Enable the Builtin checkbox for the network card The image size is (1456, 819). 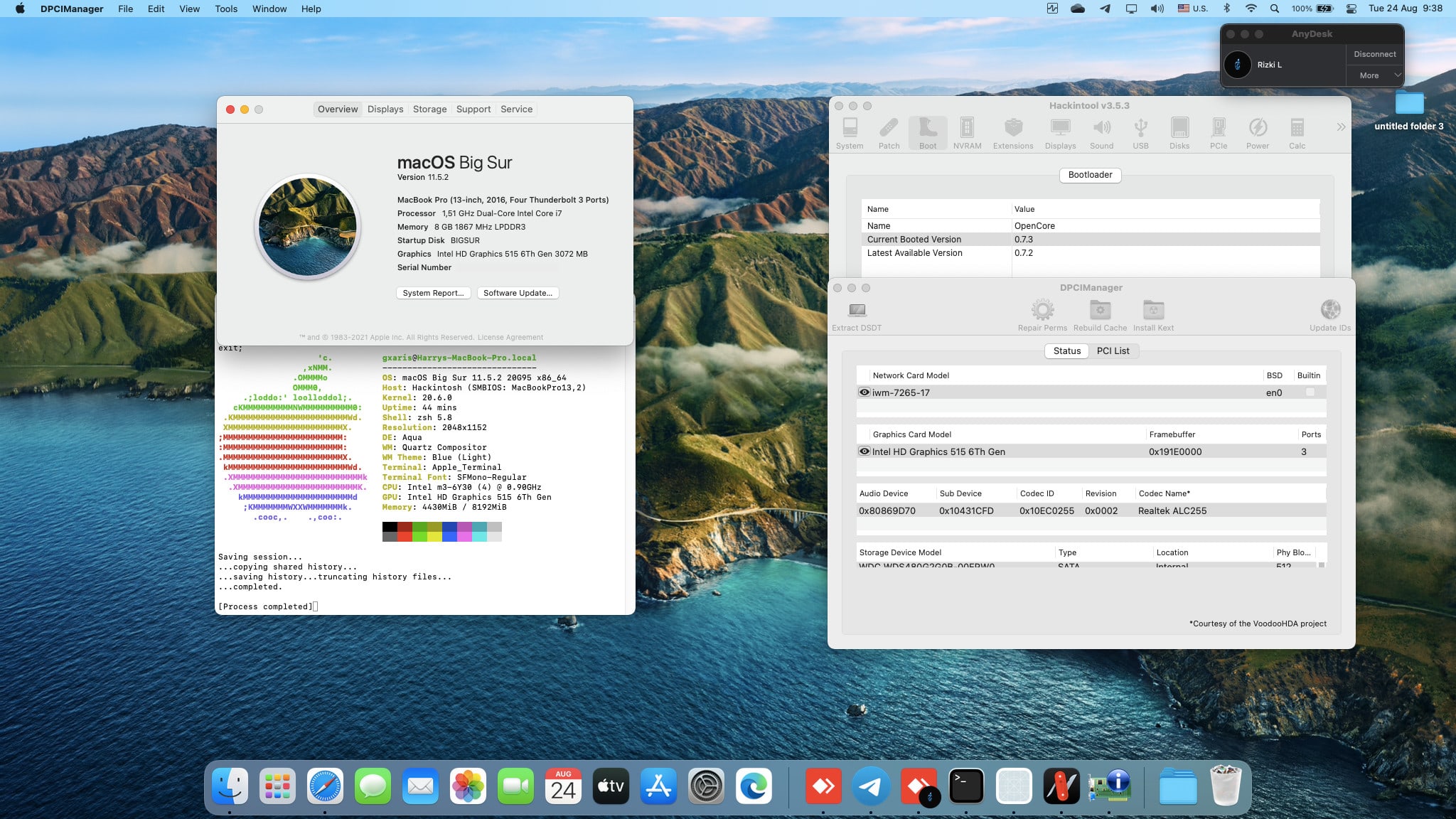[x=1309, y=392]
